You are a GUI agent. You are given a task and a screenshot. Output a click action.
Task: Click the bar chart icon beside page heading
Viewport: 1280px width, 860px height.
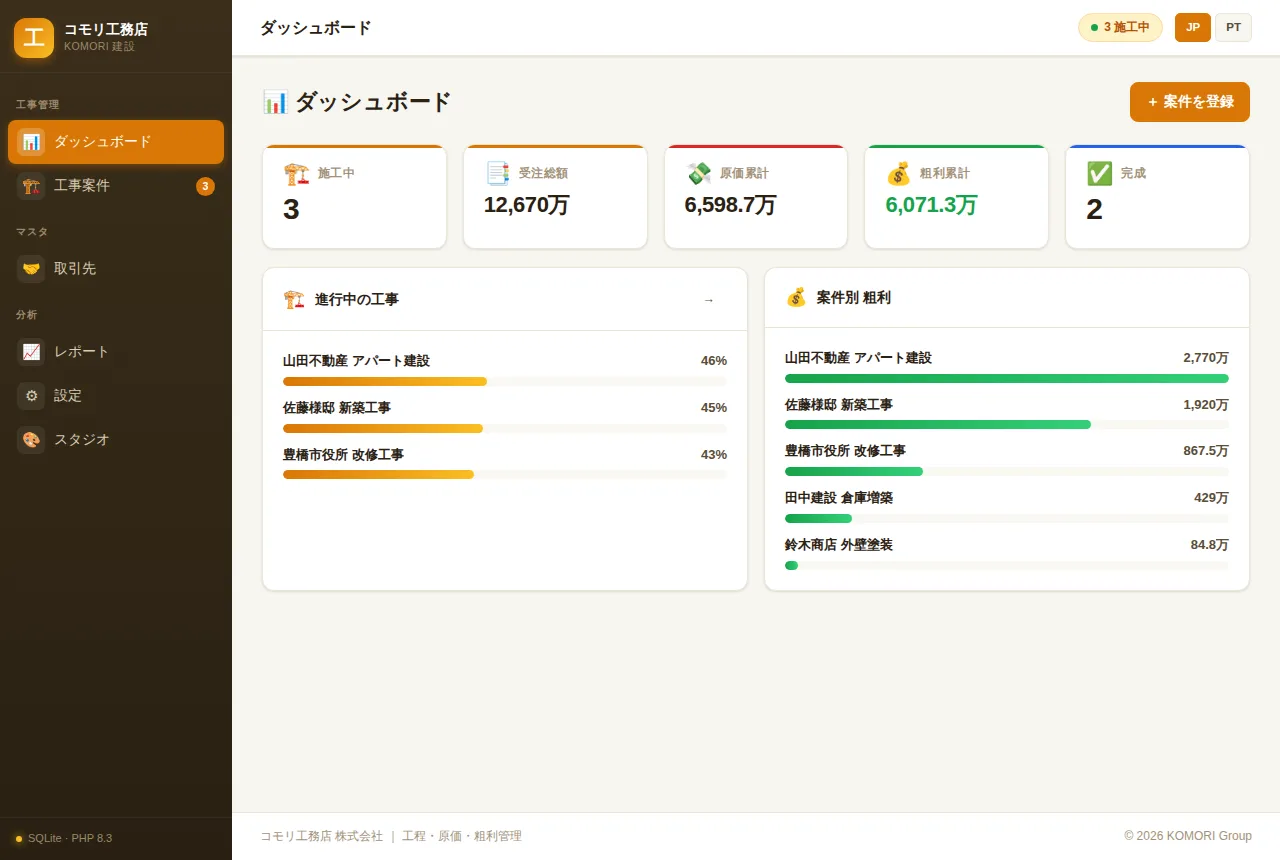click(x=275, y=102)
